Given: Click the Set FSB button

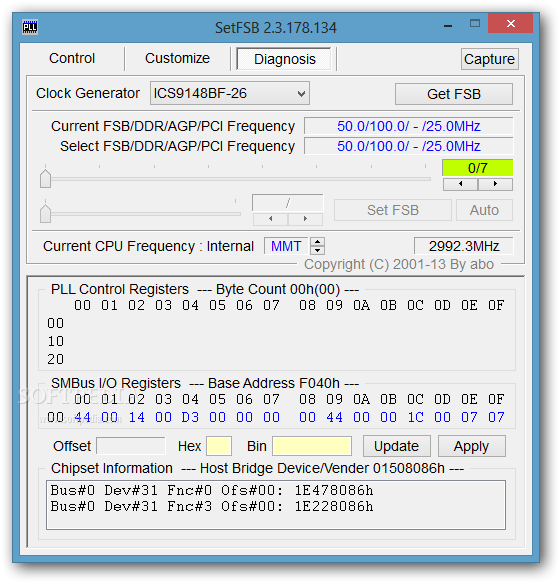Looking at the screenshot, I should point(393,210).
